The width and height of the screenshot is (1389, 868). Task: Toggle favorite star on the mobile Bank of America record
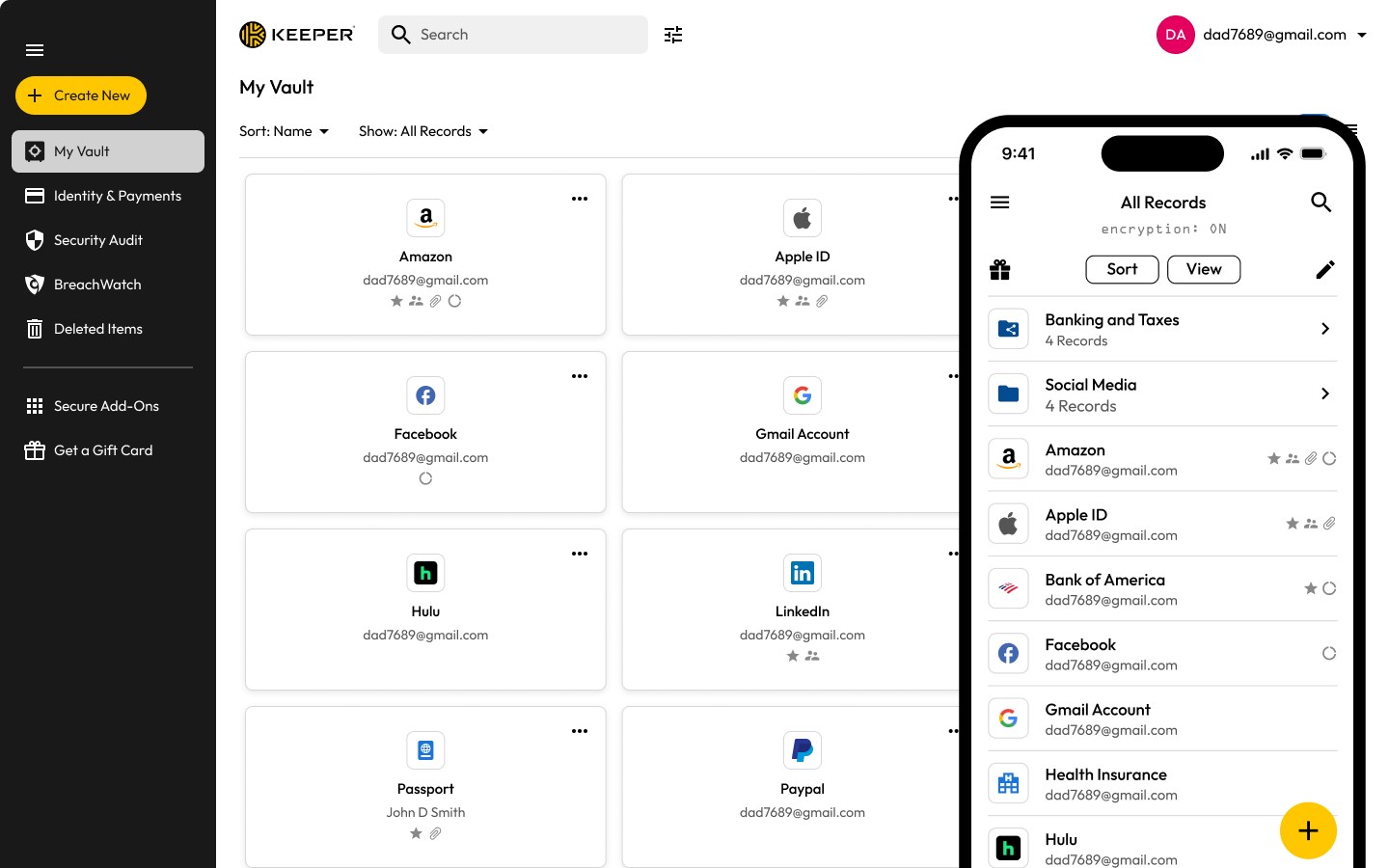[1311, 587]
